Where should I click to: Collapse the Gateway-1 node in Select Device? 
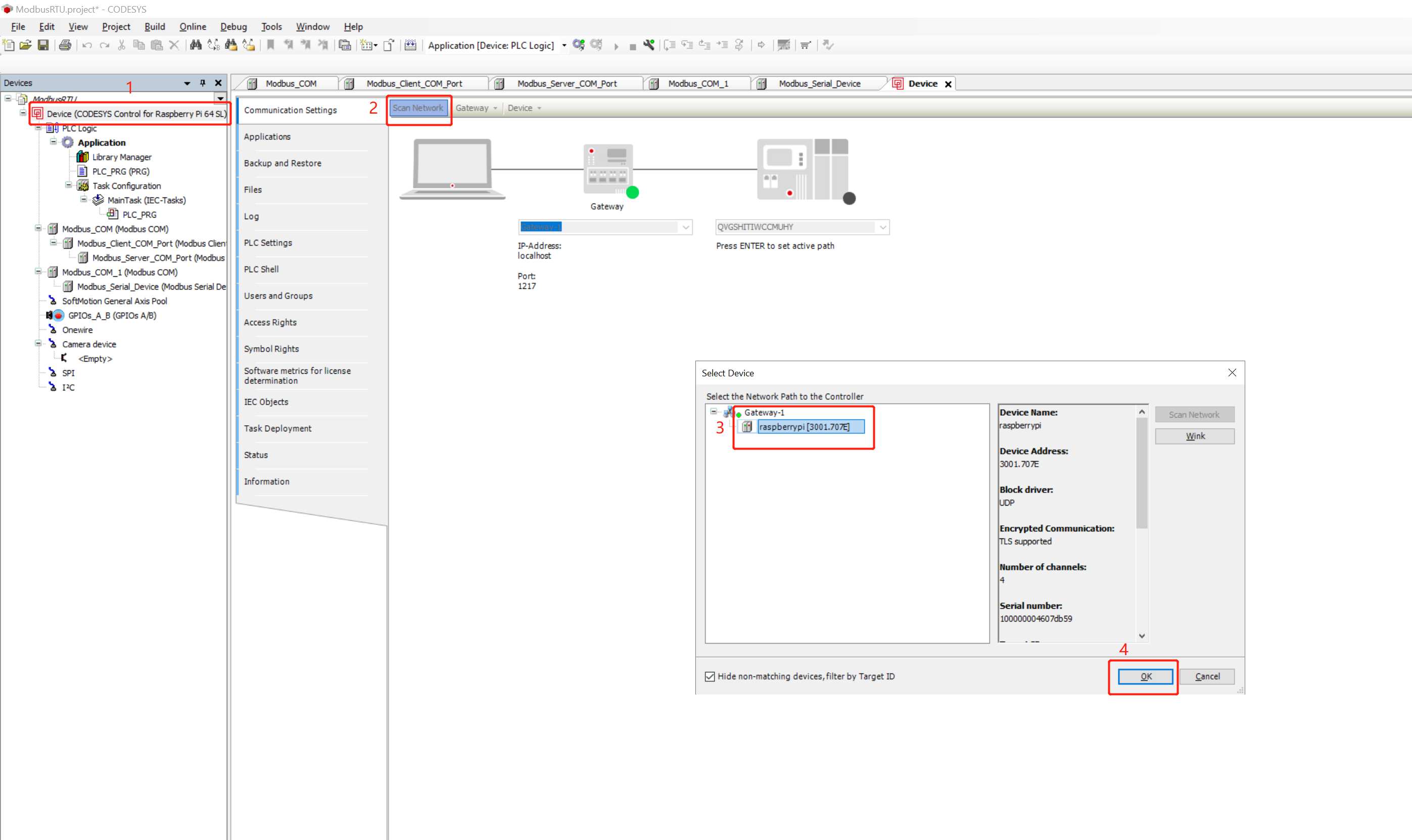(x=714, y=412)
